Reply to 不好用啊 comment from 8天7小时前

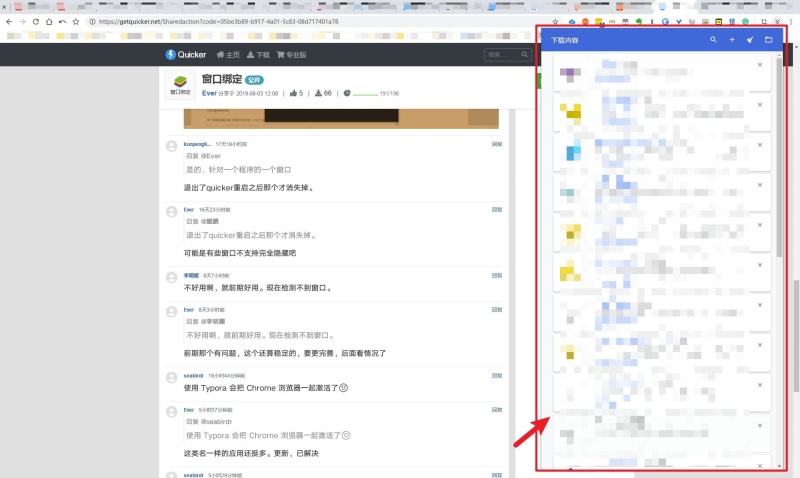click(x=496, y=275)
